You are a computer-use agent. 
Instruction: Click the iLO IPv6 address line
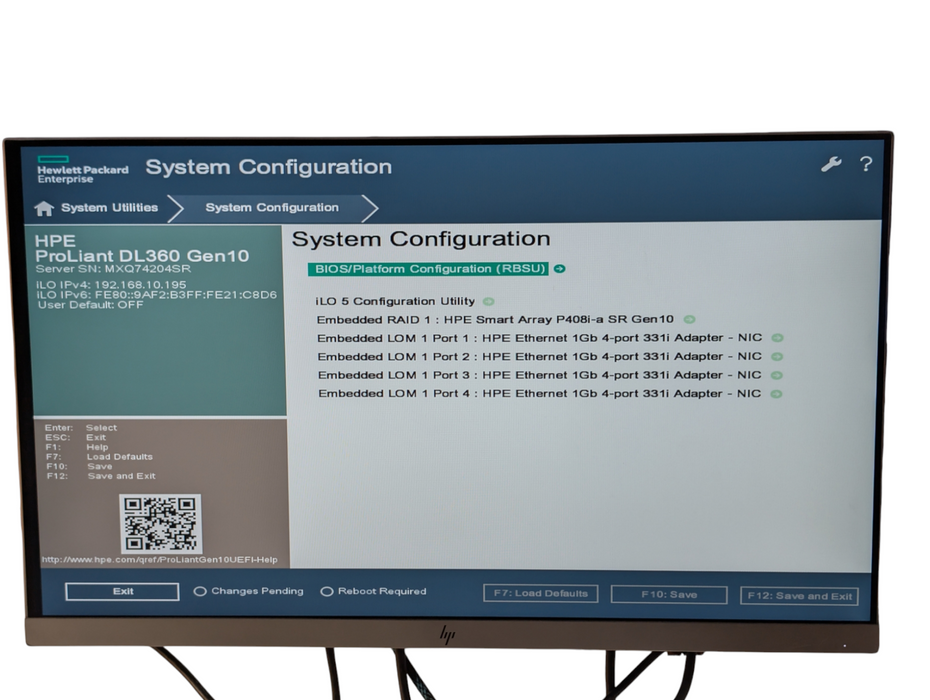tap(157, 295)
